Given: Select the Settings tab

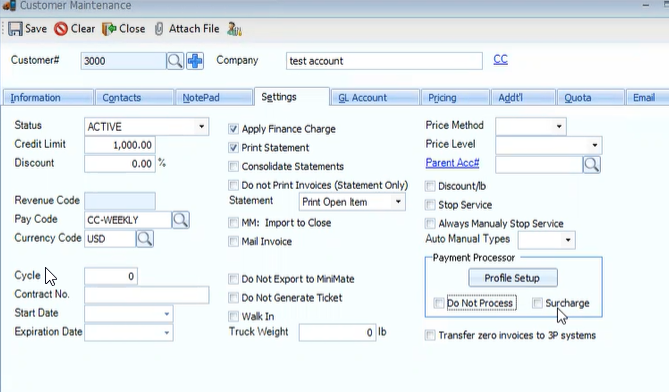Looking at the screenshot, I should 292,97.
